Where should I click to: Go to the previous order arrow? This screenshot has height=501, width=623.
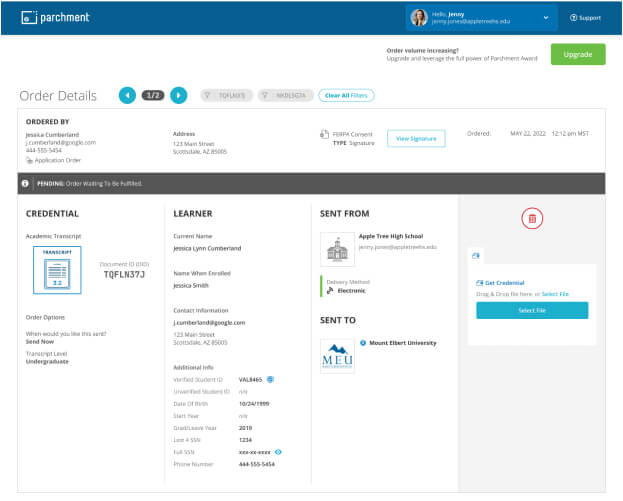pyautogui.click(x=127, y=95)
